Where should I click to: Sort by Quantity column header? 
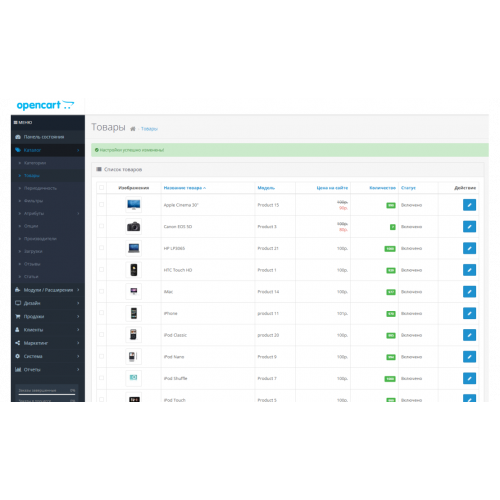point(382,188)
